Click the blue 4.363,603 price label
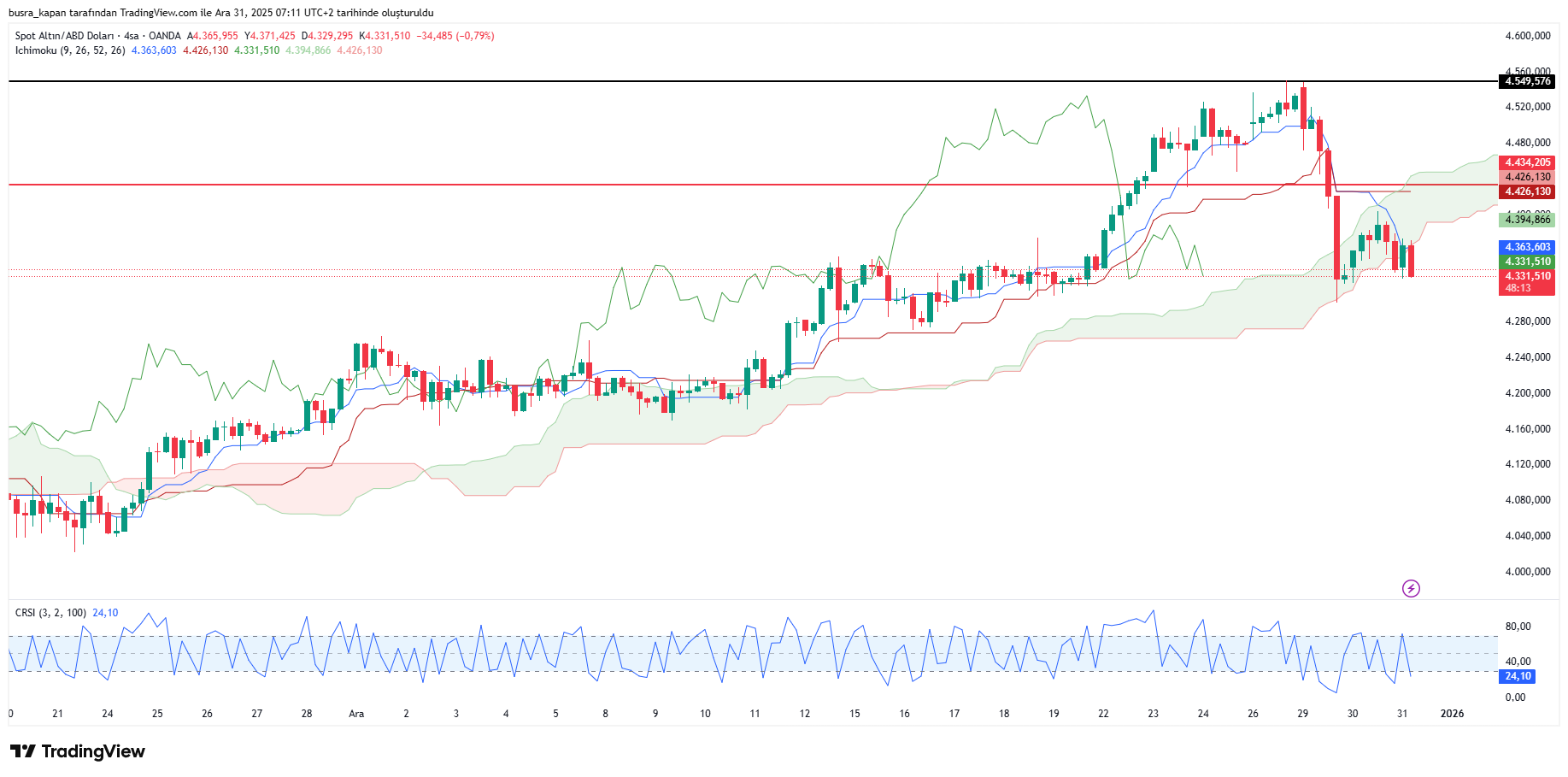This screenshot has width=1568, height=777. point(1527,247)
